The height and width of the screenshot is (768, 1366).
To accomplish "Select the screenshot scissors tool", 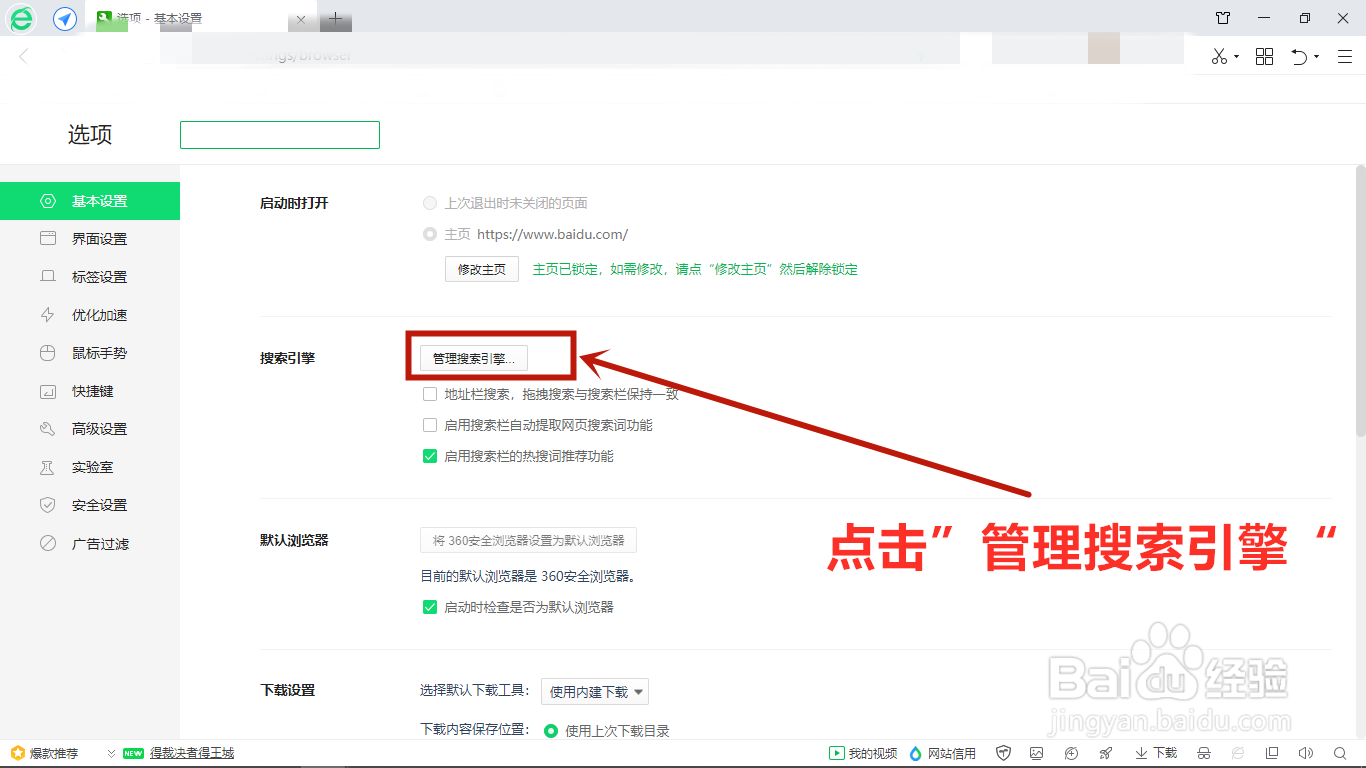I will (1218, 56).
